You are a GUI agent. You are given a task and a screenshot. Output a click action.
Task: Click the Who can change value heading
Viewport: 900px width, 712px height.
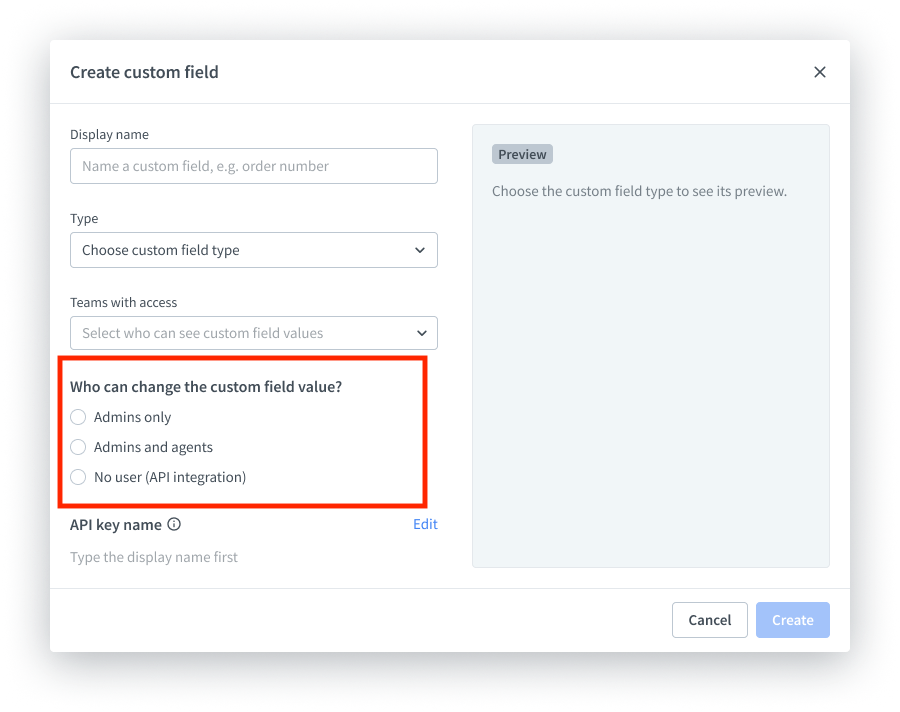(x=206, y=387)
